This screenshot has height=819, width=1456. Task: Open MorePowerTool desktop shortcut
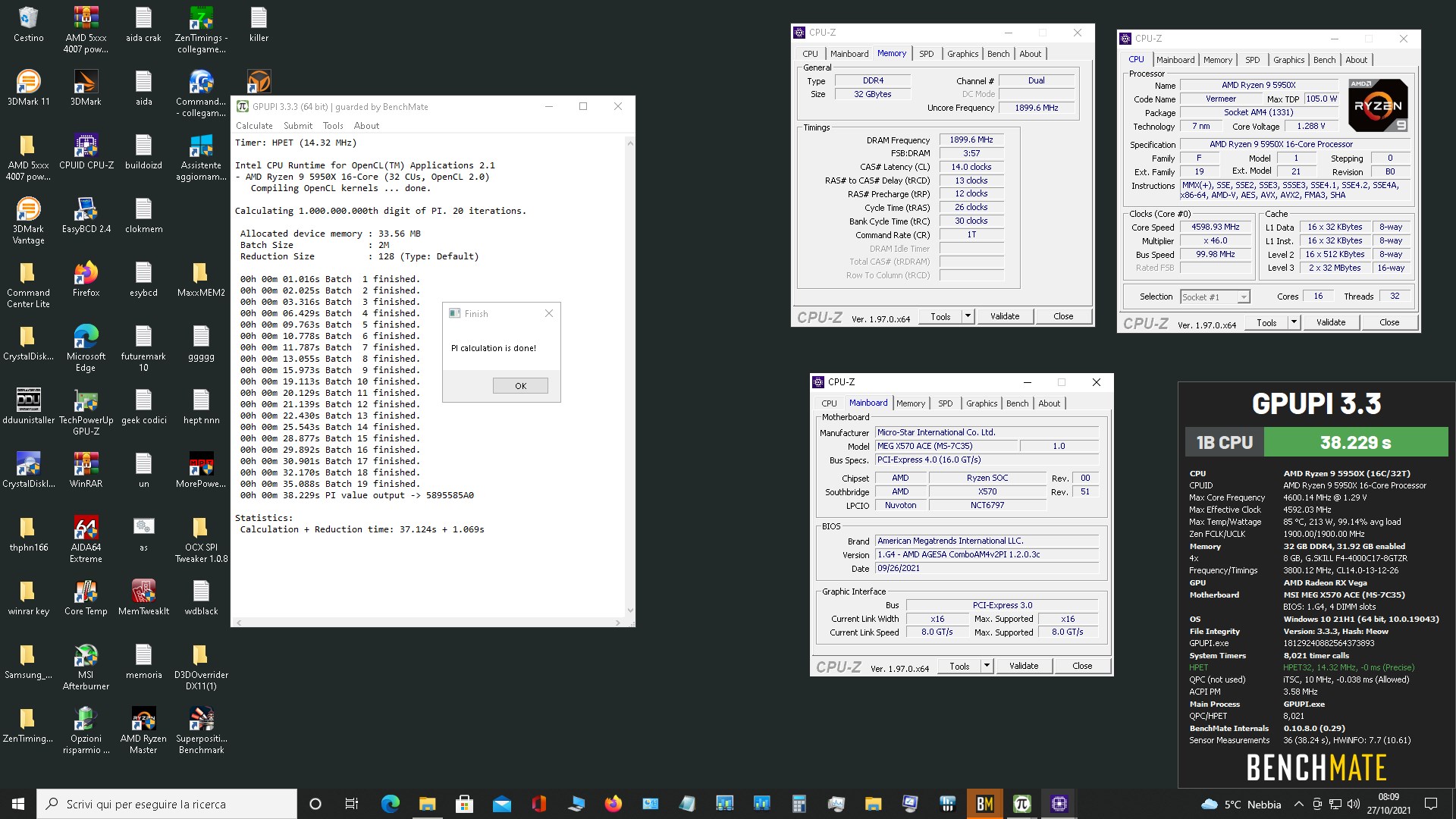pyautogui.click(x=201, y=470)
